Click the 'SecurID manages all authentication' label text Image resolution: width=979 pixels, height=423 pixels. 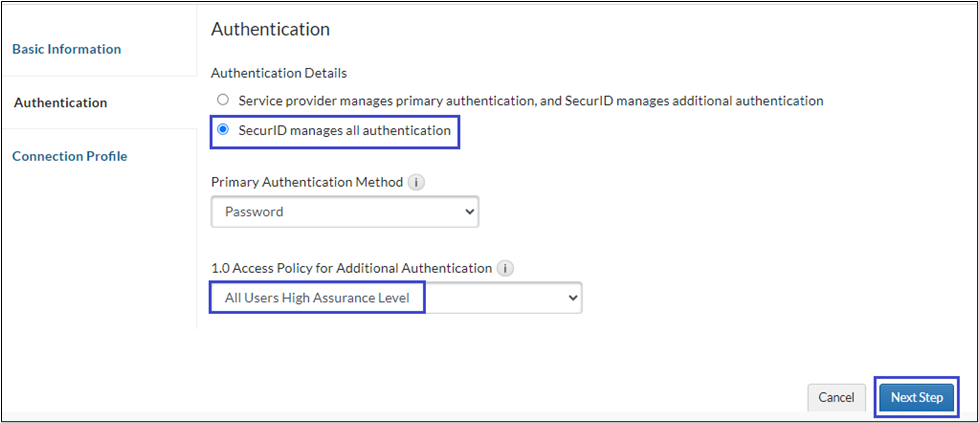click(344, 130)
